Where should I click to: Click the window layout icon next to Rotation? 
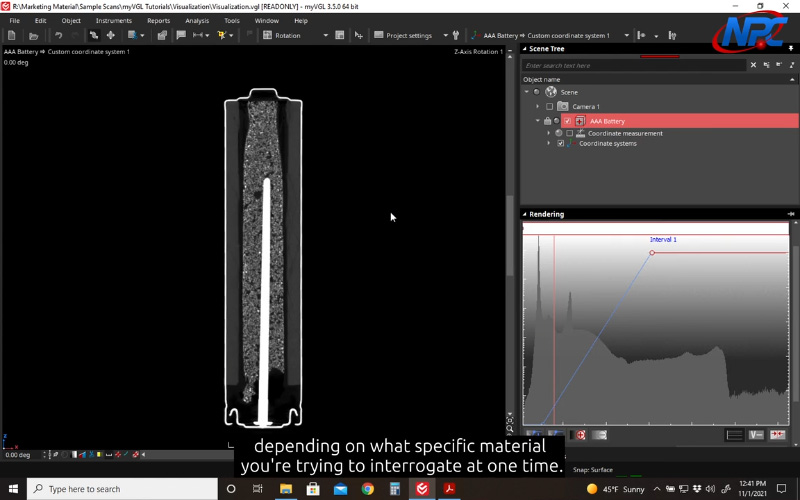click(x=340, y=35)
